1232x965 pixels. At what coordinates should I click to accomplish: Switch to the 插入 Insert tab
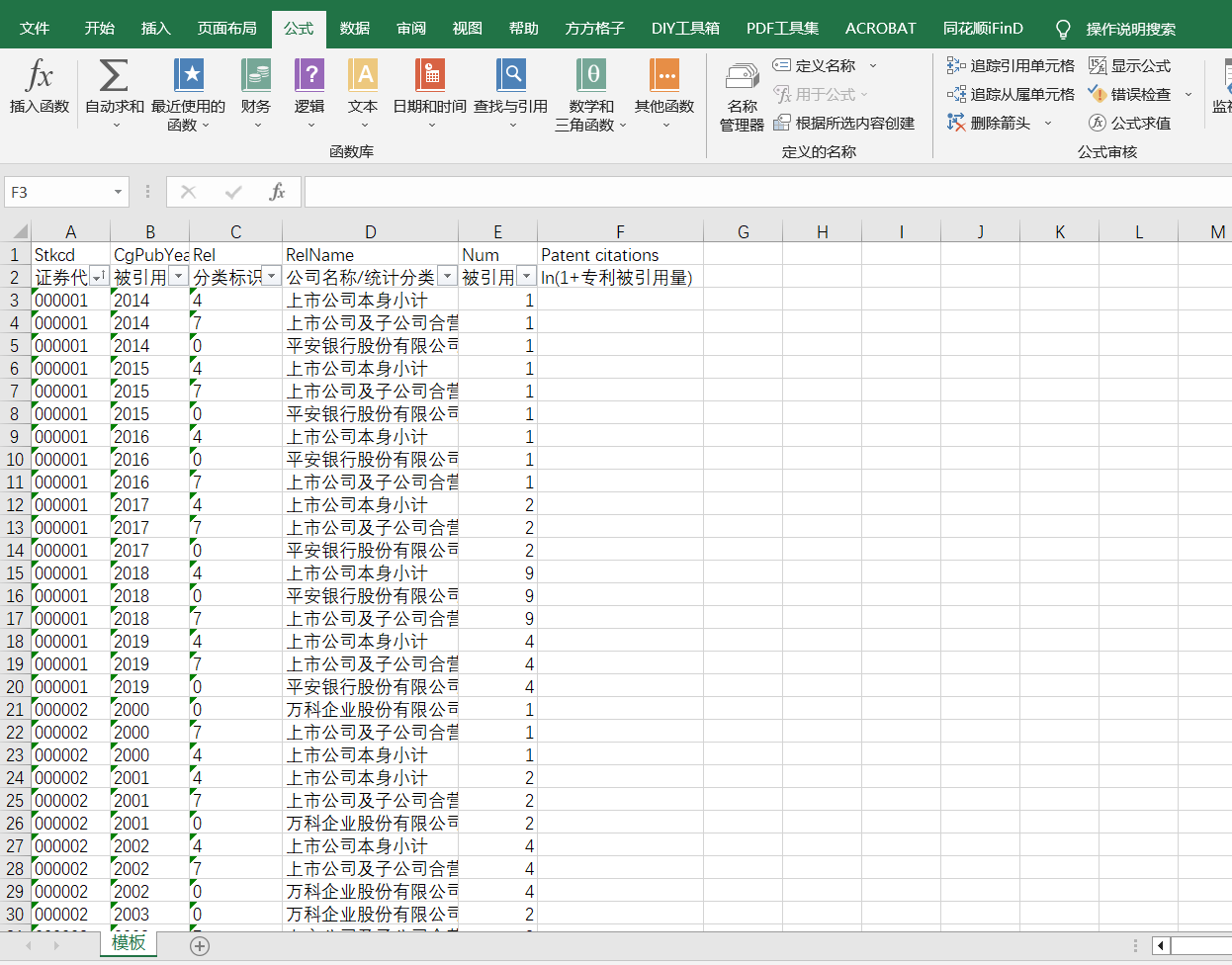click(x=156, y=29)
